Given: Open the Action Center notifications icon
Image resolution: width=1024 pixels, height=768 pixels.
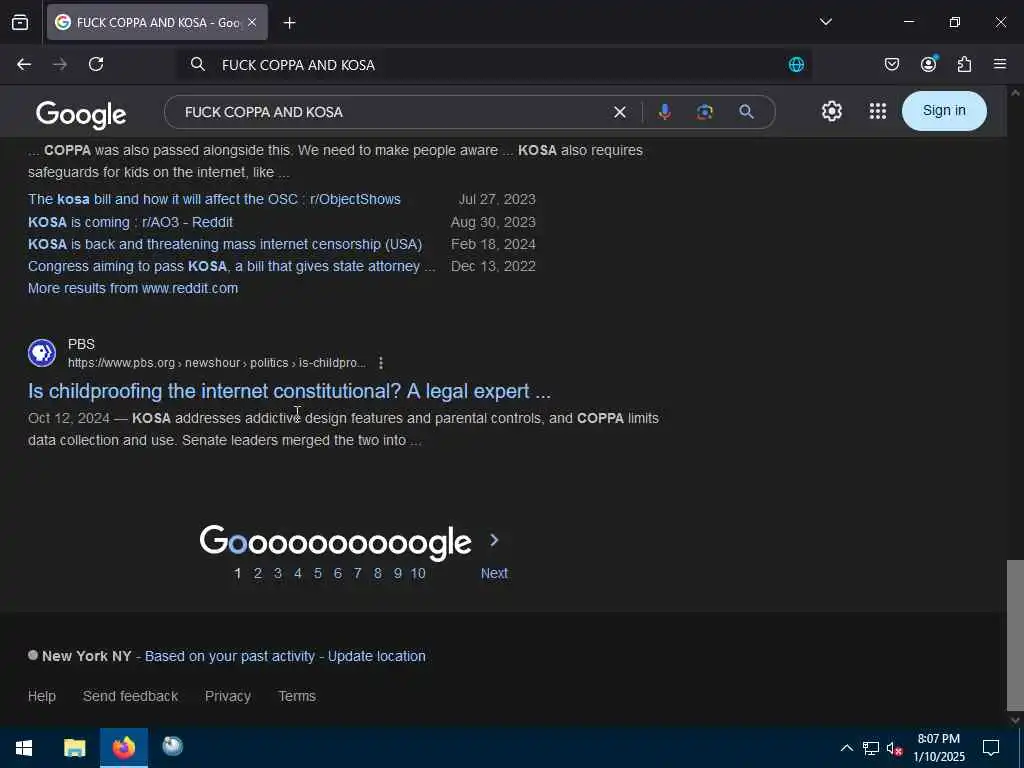Looking at the screenshot, I should (991, 748).
